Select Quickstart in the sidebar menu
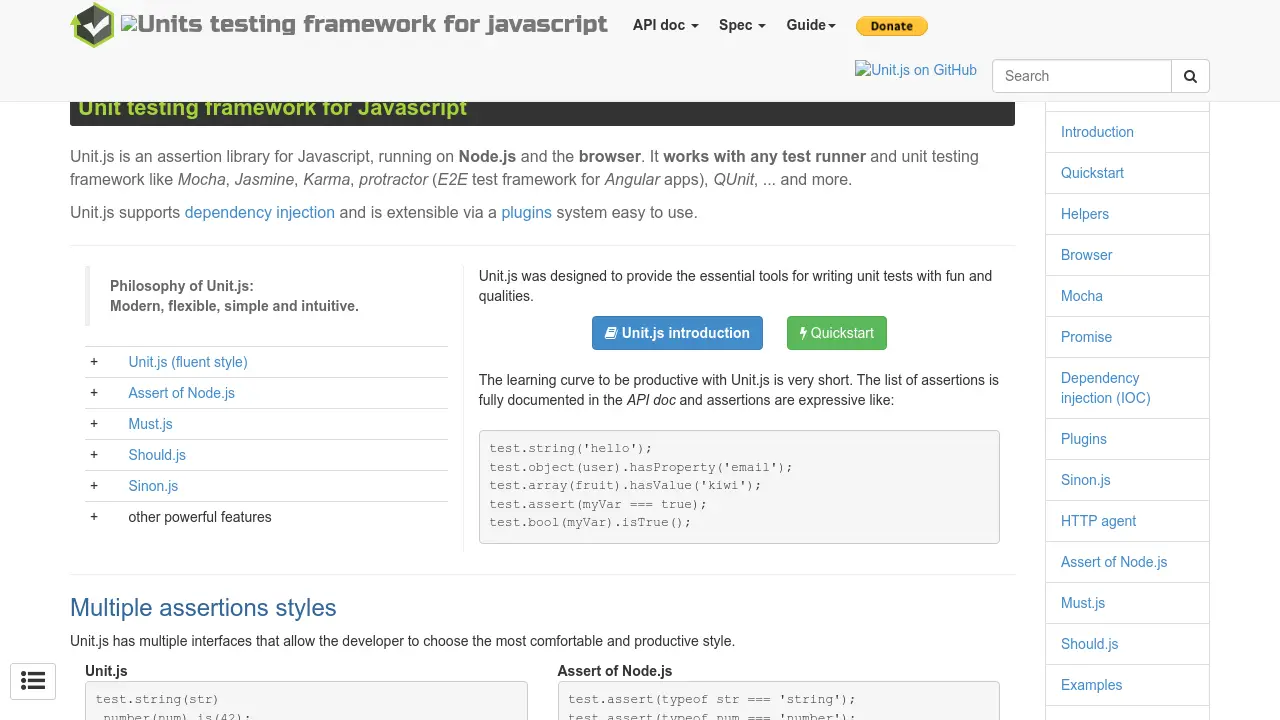Screen dimensions: 1280x720 1092,173
